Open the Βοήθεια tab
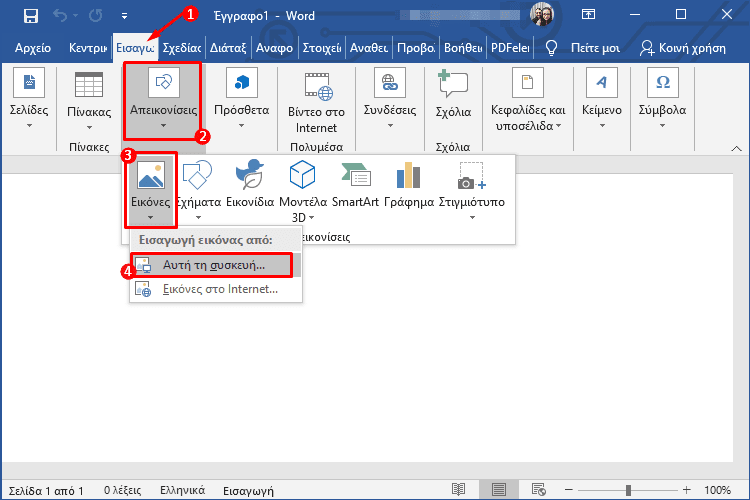Screen dimensions: 750x500 point(463,48)
